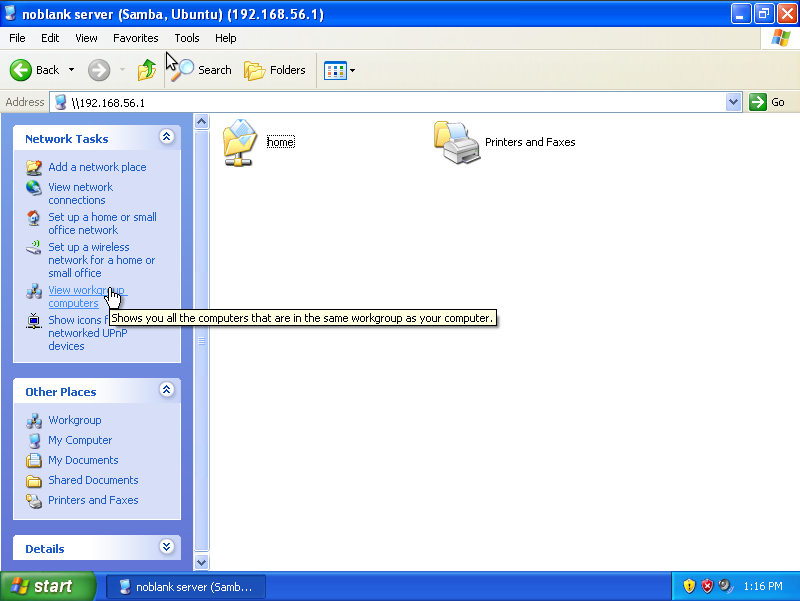Click the Workgroup icon in Other Places
This screenshot has height=601, width=800.
coord(34,420)
